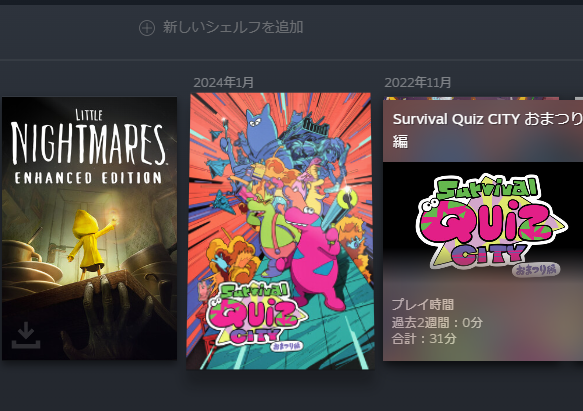583x411 pixels.
Task: Click おまつり編 badge under popup logo
Action: (536, 270)
